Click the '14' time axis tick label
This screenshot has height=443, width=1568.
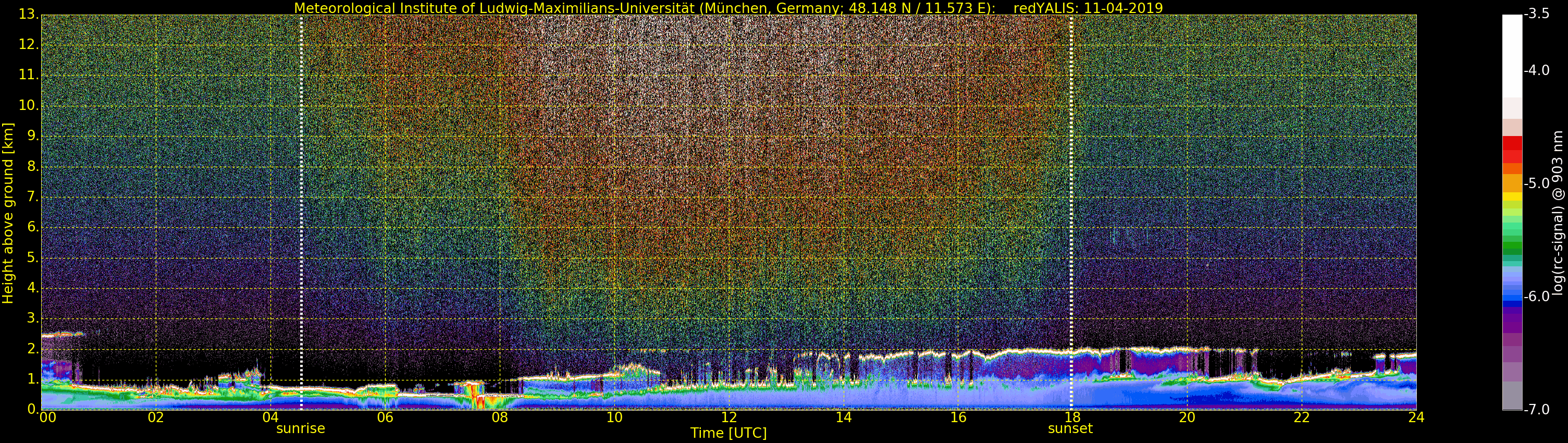(x=844, y=417)
